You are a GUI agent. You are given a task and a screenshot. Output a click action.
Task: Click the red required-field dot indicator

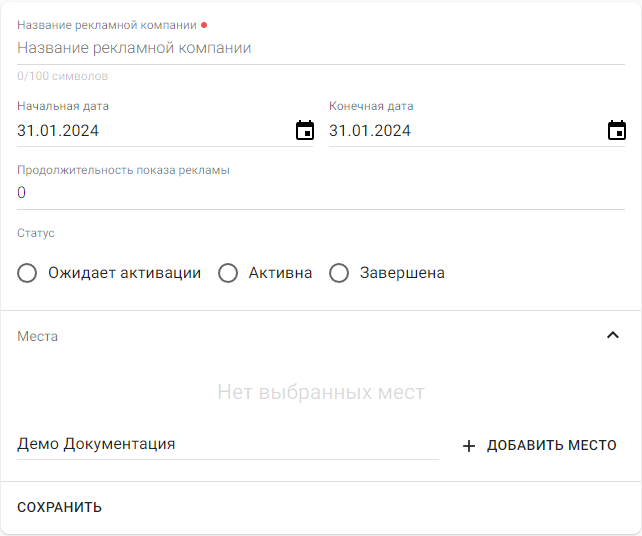click(204, 25)
